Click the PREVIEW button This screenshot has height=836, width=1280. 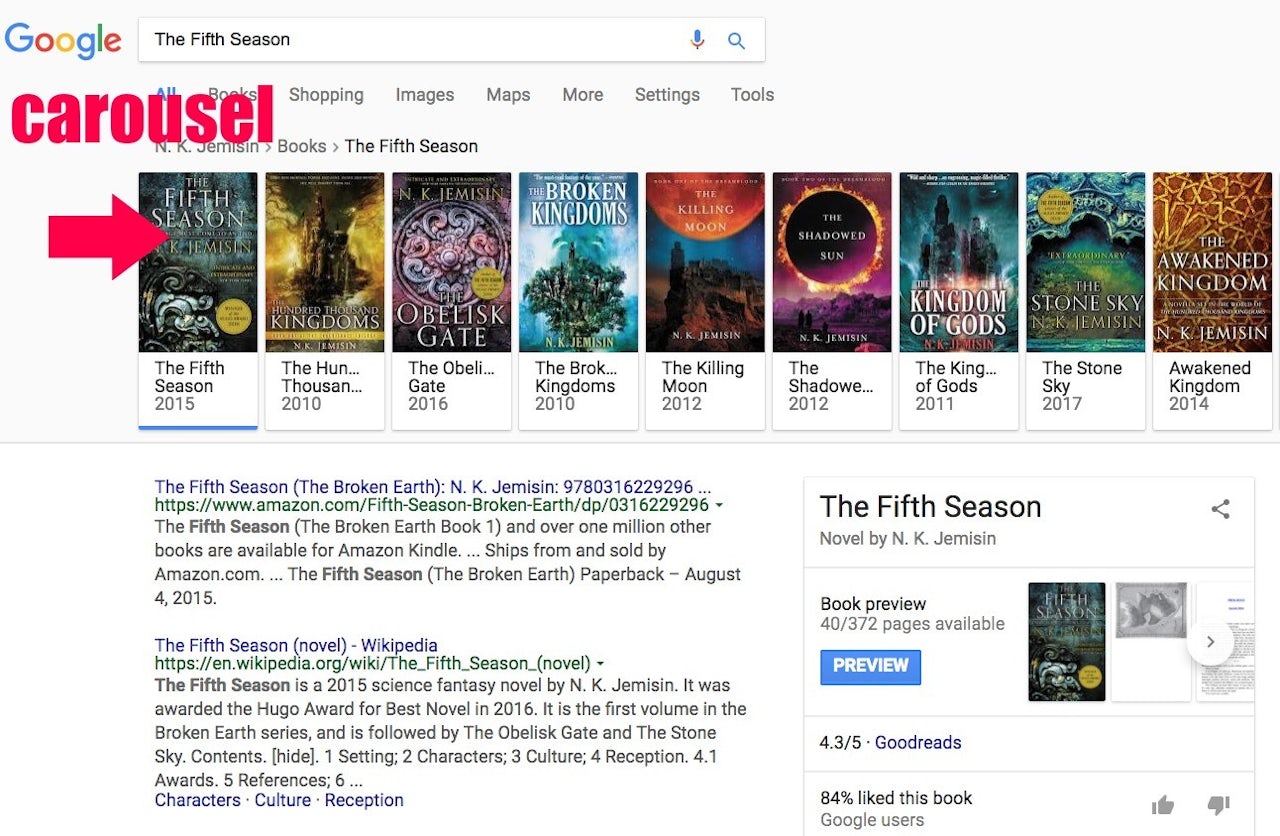[870, 667]
